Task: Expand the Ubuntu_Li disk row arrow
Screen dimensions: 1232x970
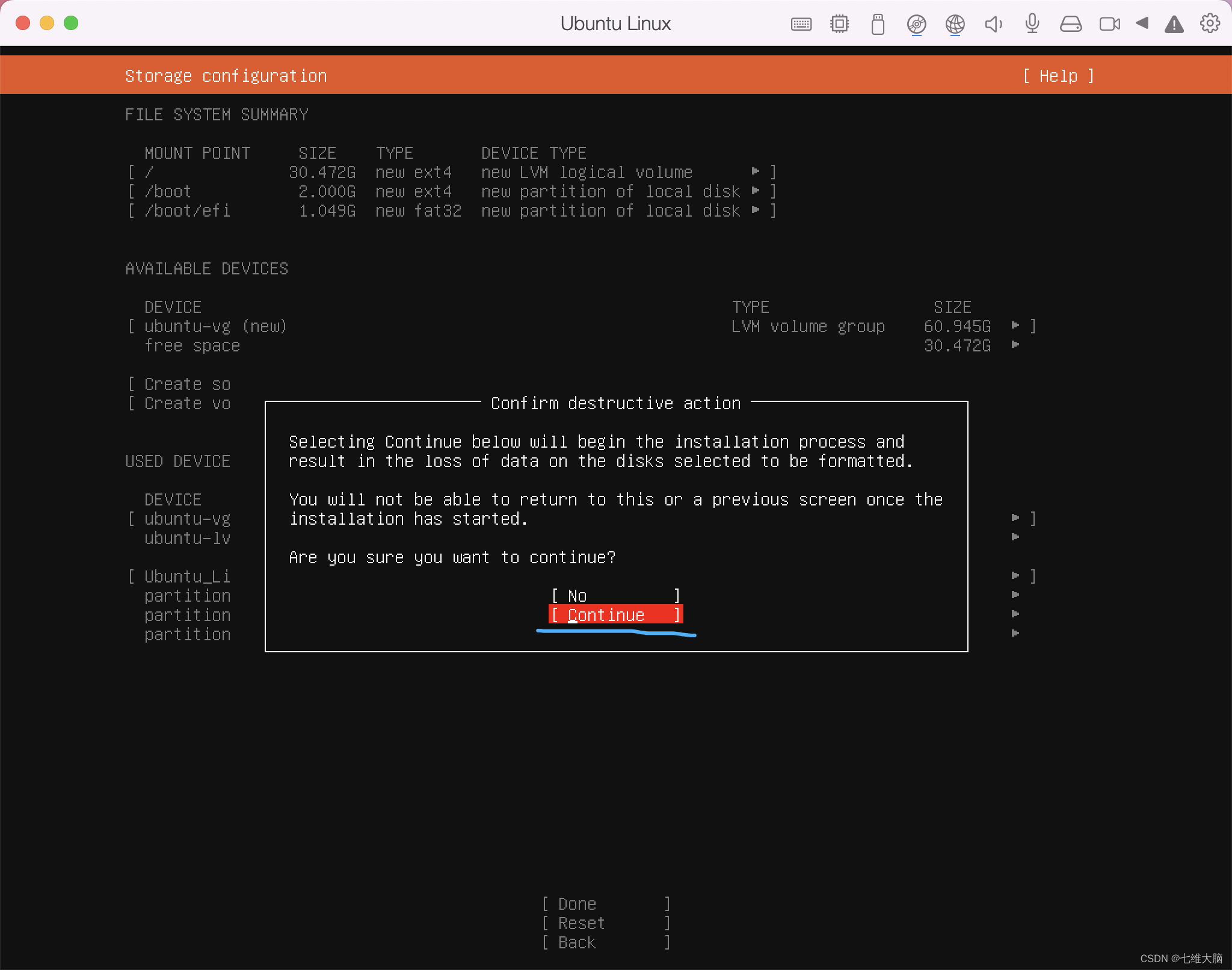Action: click(1015, 576)
